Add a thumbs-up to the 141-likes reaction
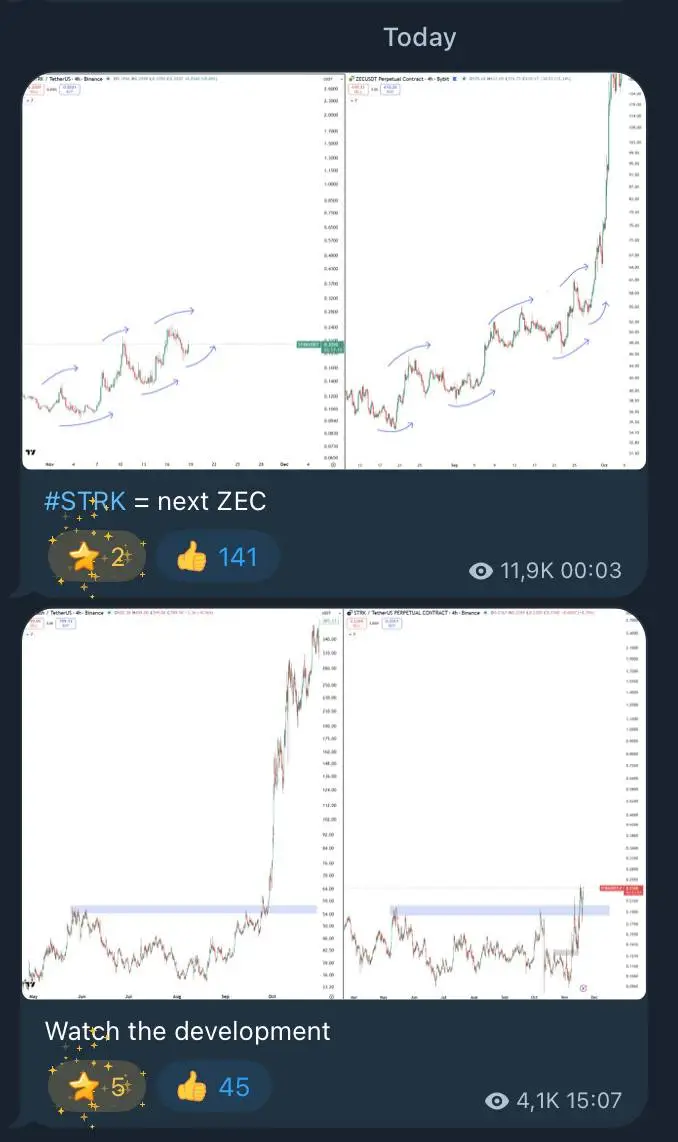This screenshot has height=1142, width=678. (217, 556)
